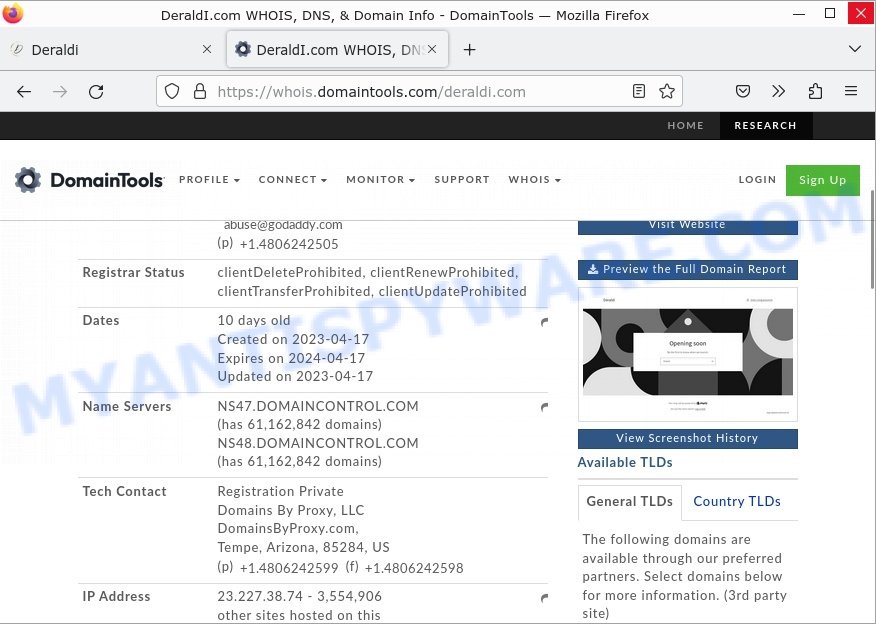Click the Registrar Status label
The image size is (876, 624).
134,273
